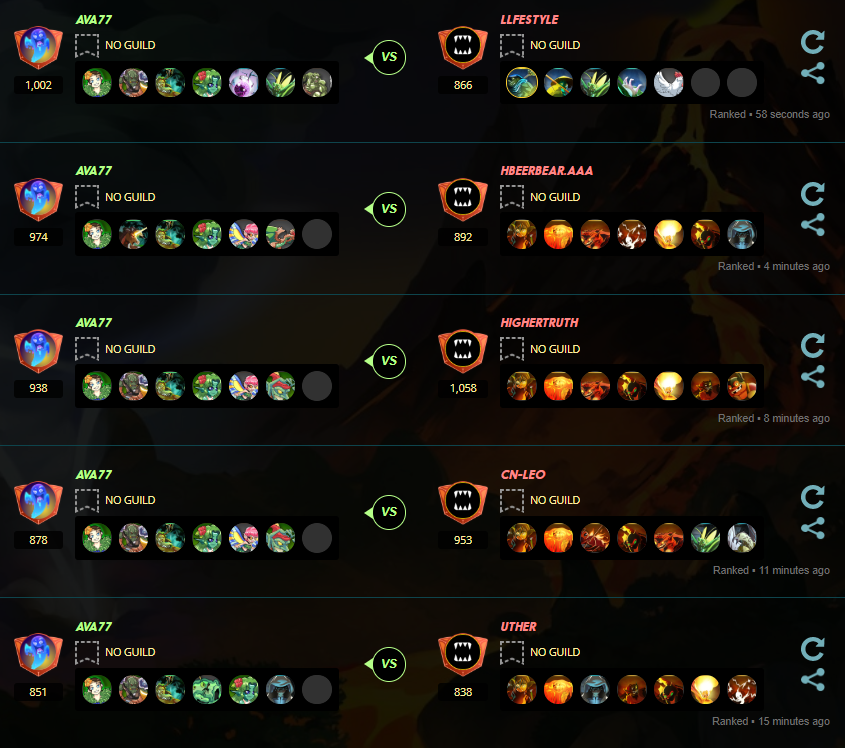
Task: Replay the battle against LLFESTYLE
Action: tap(813, 42)
